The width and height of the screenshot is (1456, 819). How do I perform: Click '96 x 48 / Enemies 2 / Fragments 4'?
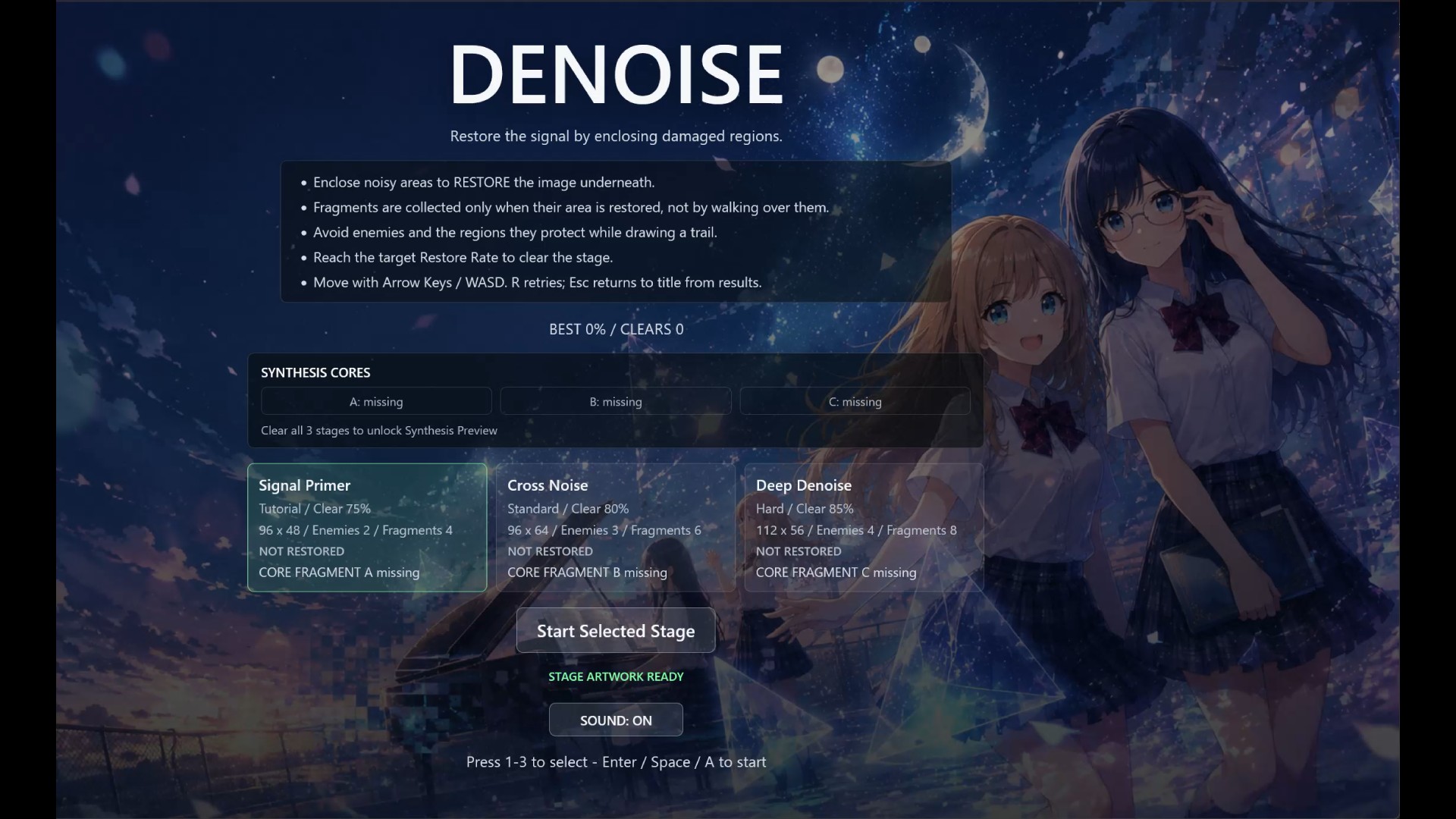coord(356,530)
